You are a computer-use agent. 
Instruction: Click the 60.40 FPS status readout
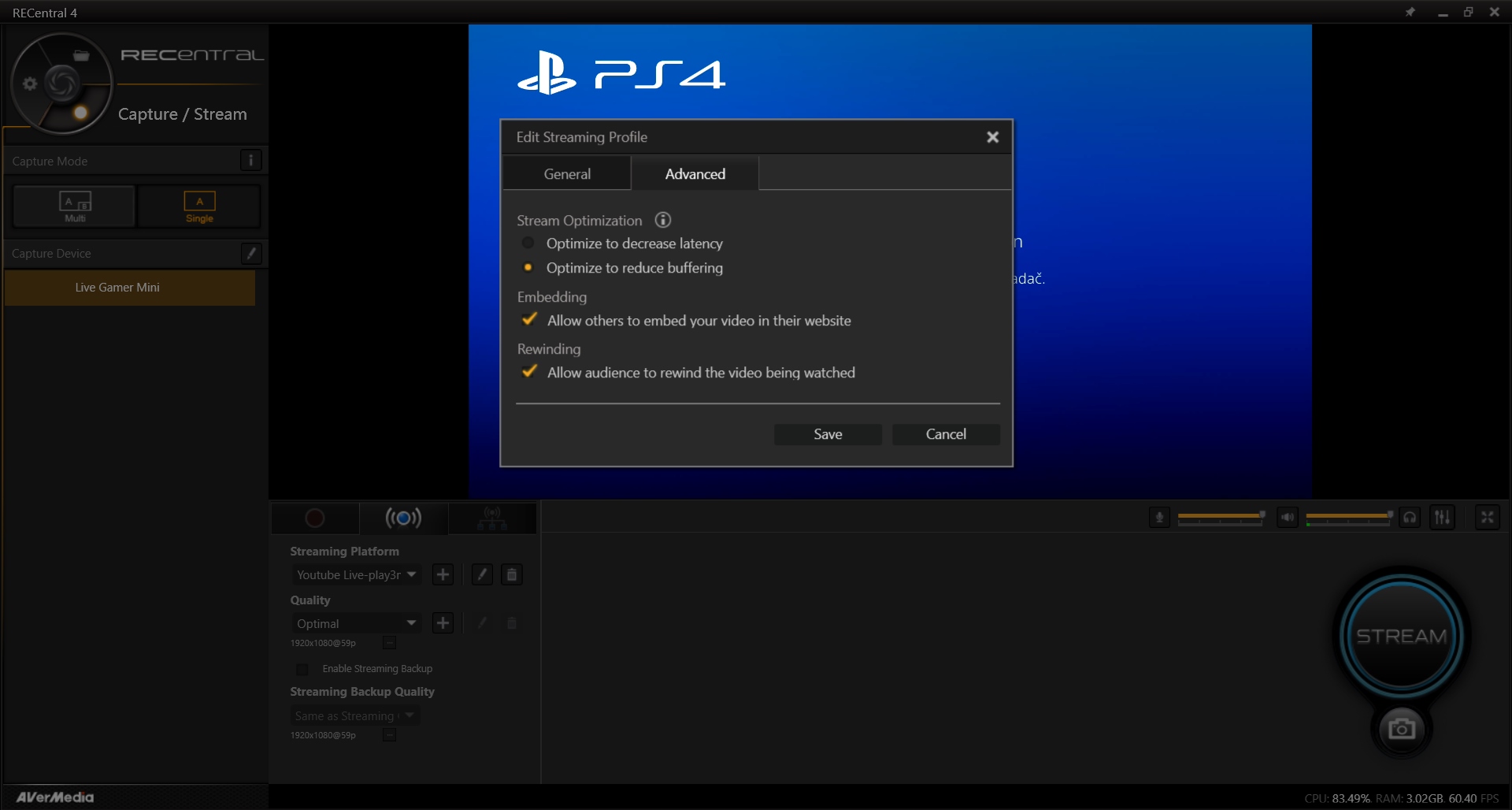pos(1473,798)
